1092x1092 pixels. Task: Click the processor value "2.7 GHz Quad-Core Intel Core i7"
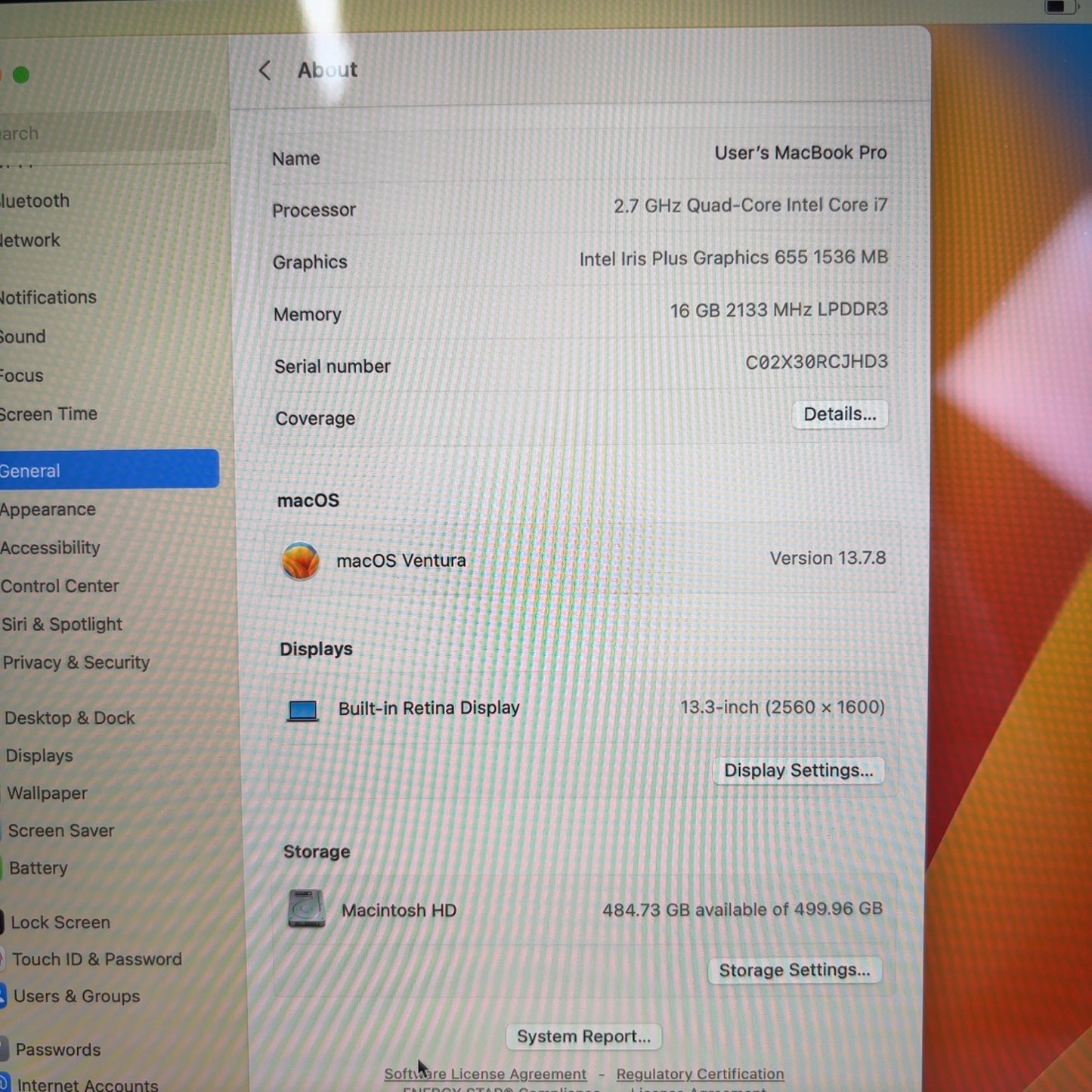[750, 206]
